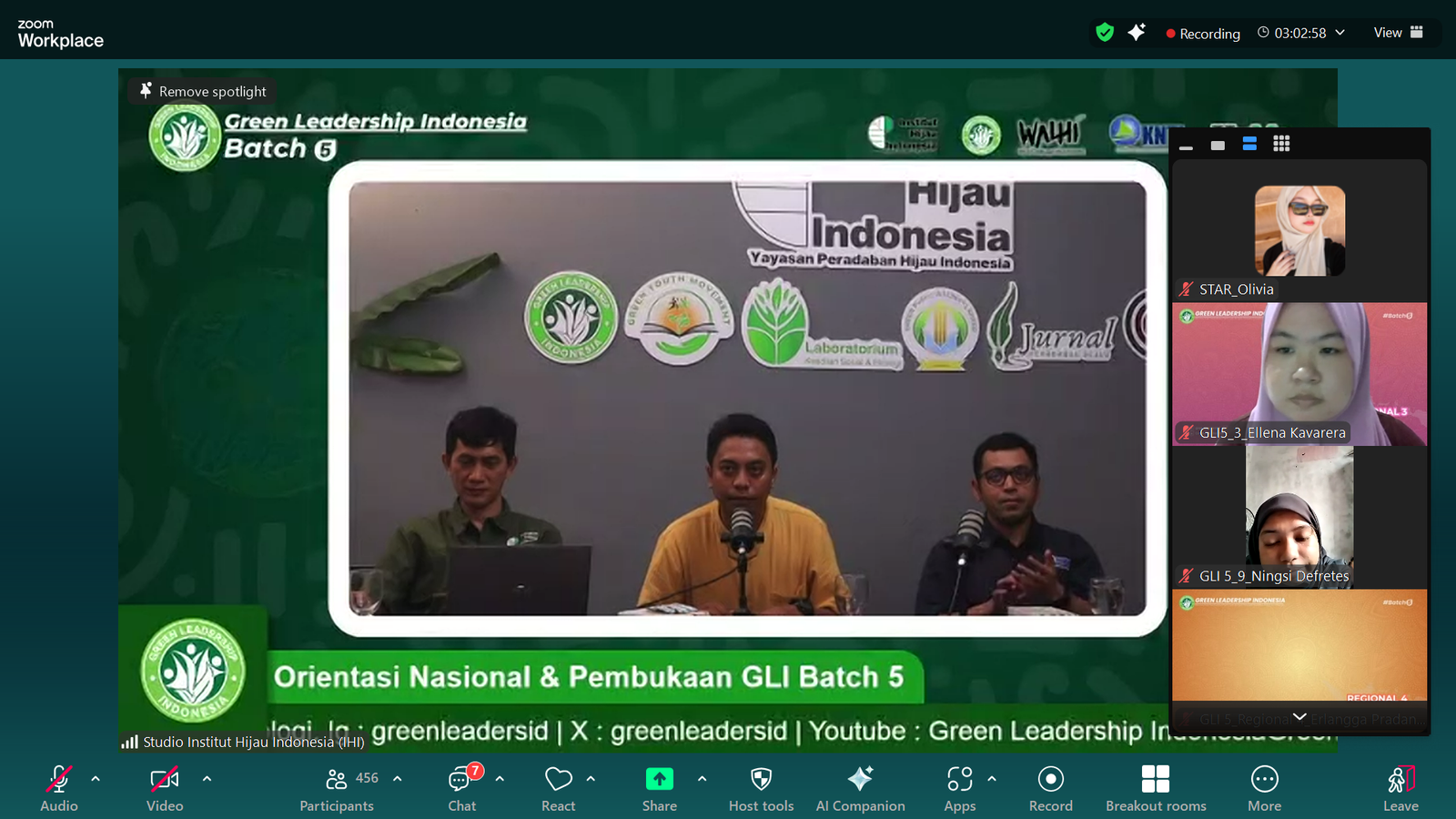Switch thumbnail panel to grid view
Image resolution: width=1456 pixels, height=819 pixels.
tap(1281, 144)
